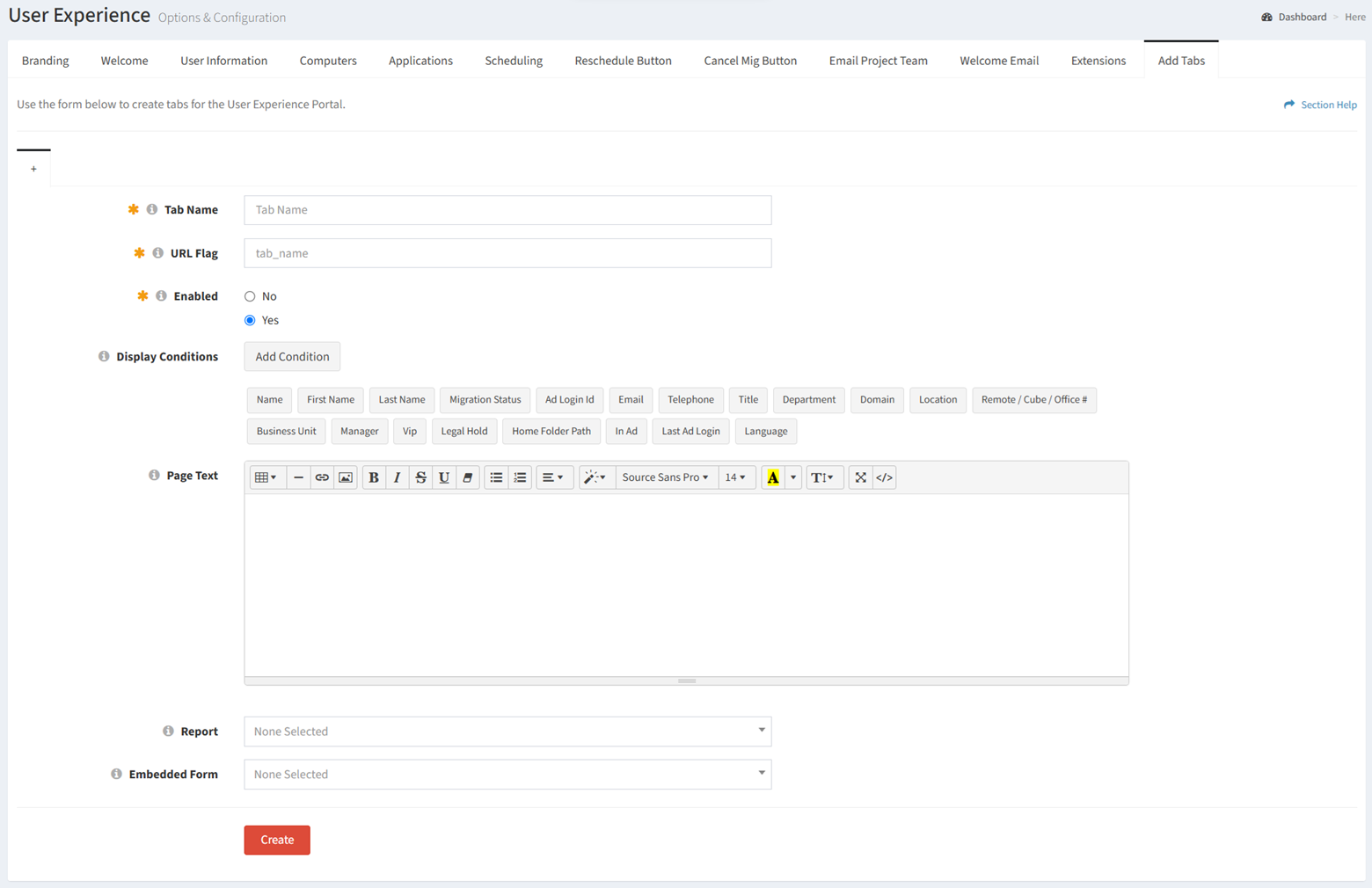This screenshot has width=1372, height=888.
Task: Switch to the Welcome tab
Action: [124, 61]
